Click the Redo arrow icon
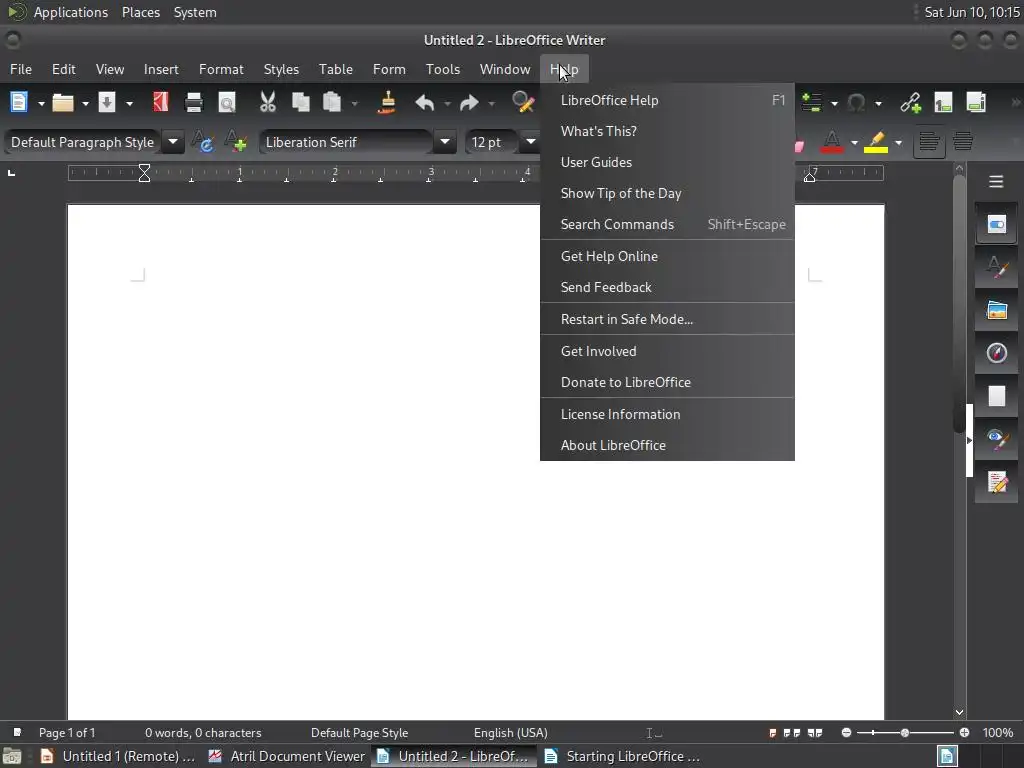The width and height of the screenshot is (1024, 768). (469, 103)
